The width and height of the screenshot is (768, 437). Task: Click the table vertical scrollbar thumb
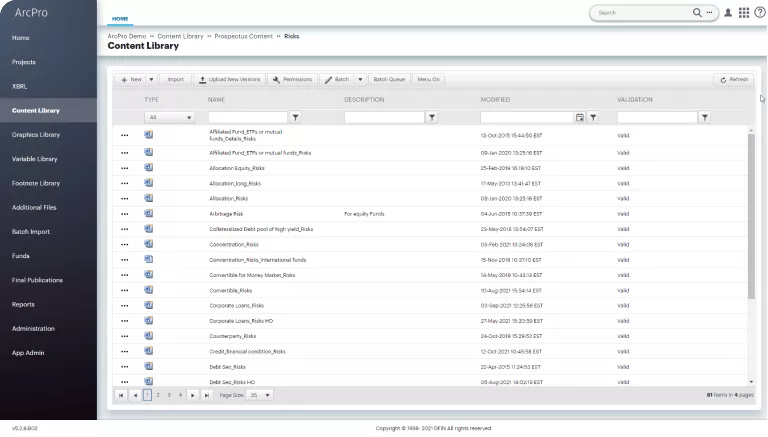(x=751, y=216)
